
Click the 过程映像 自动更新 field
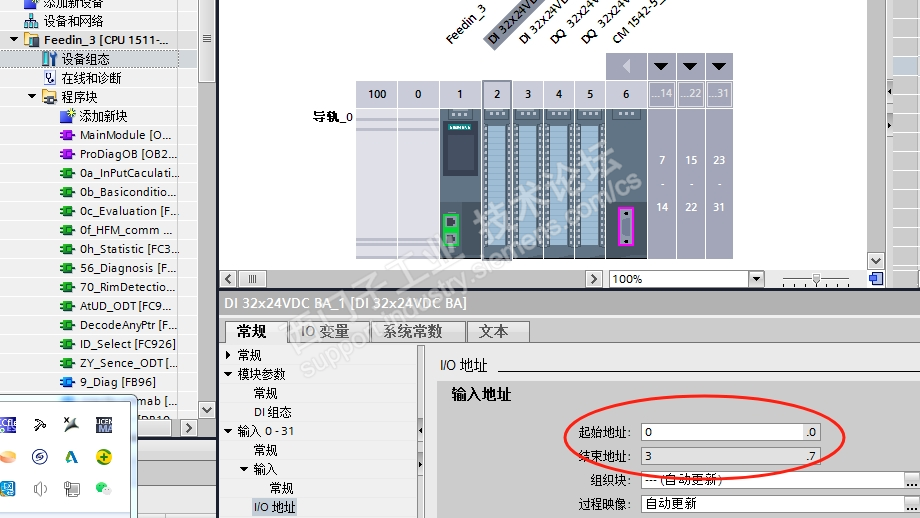pyautogui.click(x=772, y=504)
